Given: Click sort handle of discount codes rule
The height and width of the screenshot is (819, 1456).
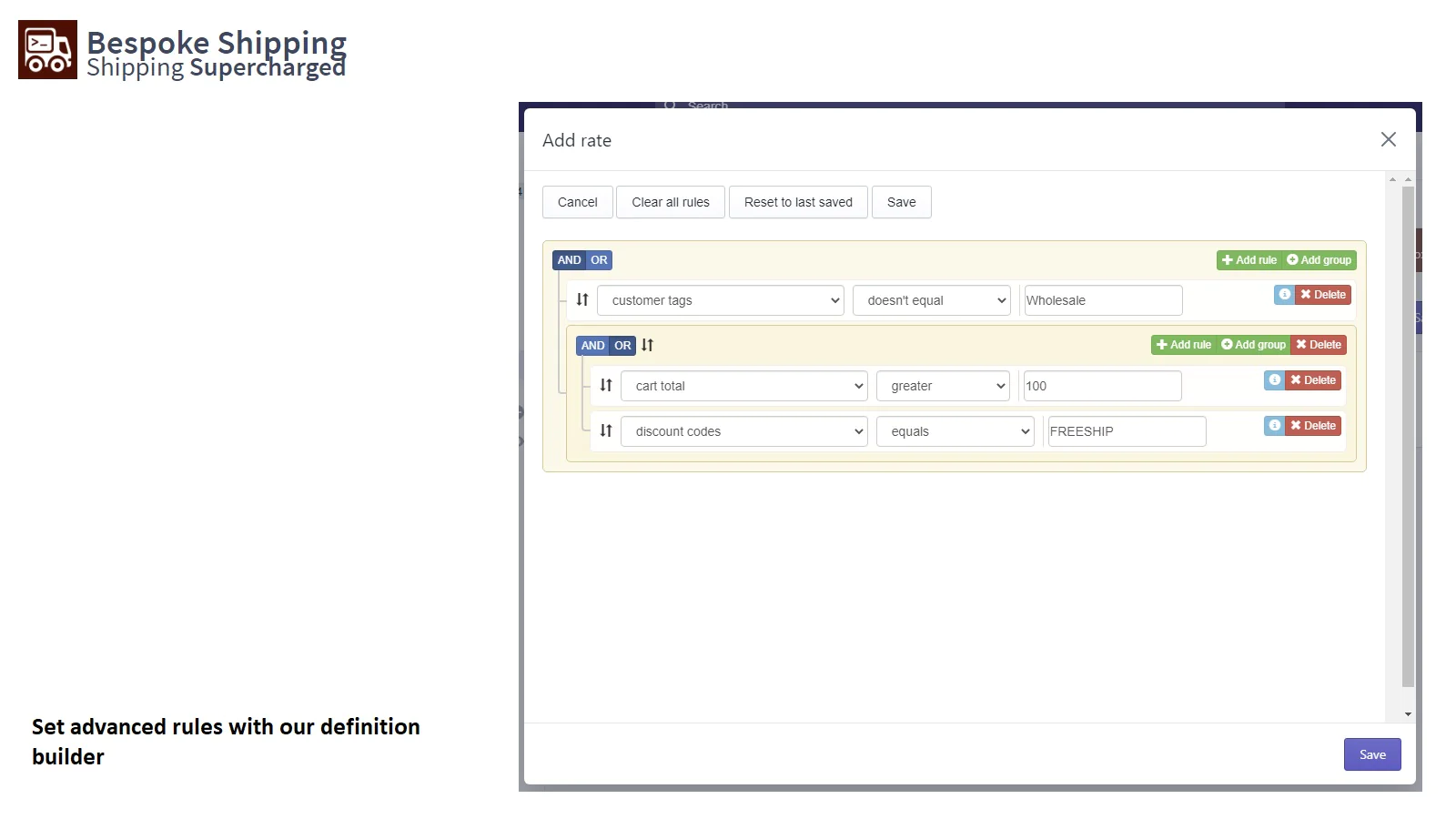Looking at the screenshot, I should point(606,430).
